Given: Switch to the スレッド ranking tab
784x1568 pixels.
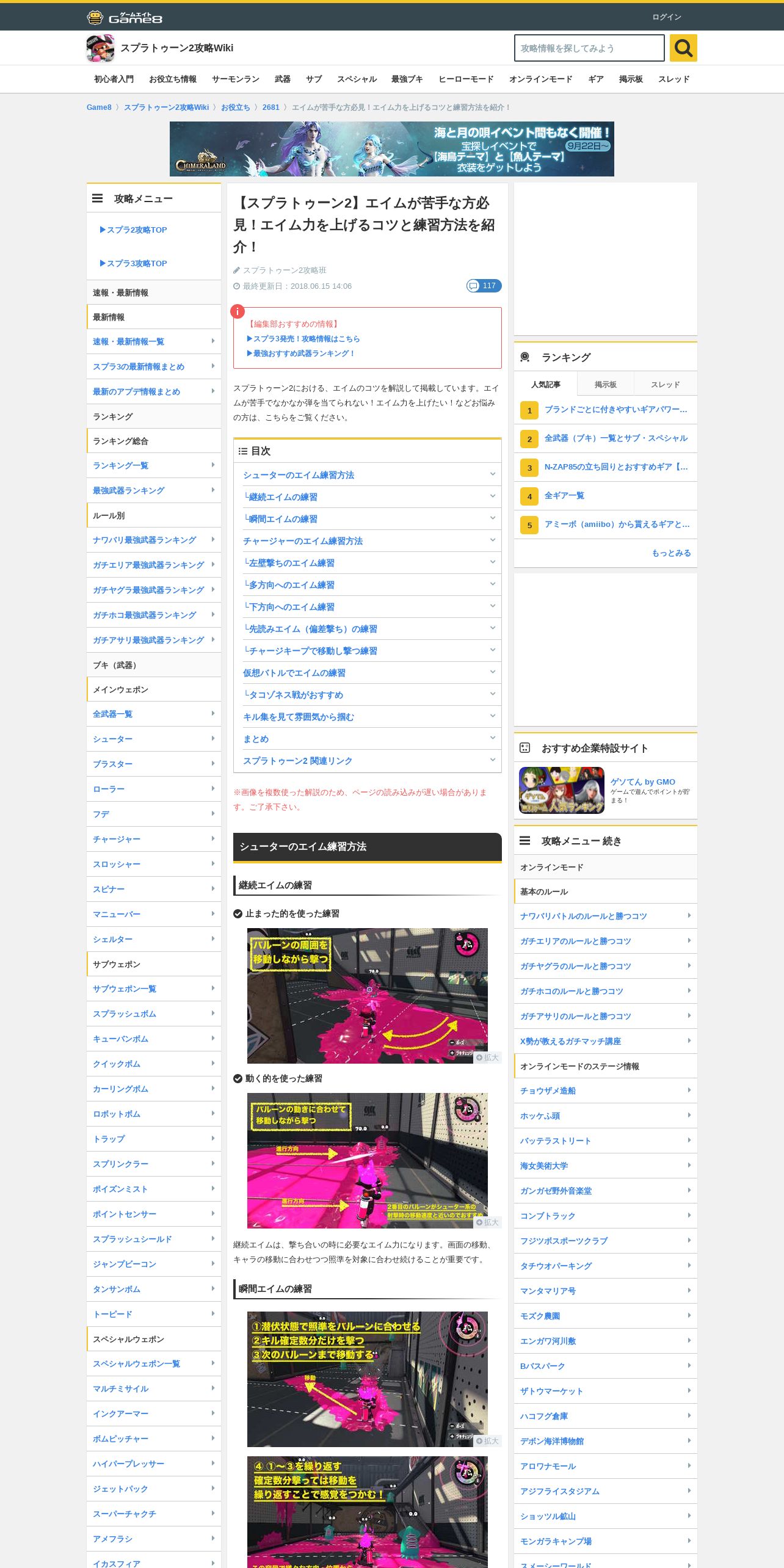Looking at the screenshot, I should click(x=666, y=384).
